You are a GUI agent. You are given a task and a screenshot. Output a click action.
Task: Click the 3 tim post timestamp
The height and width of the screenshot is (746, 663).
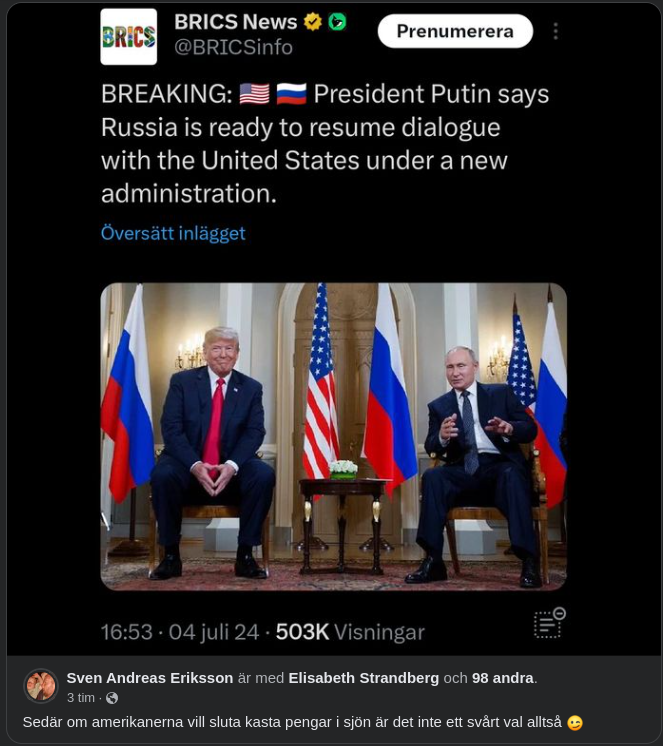80,697
